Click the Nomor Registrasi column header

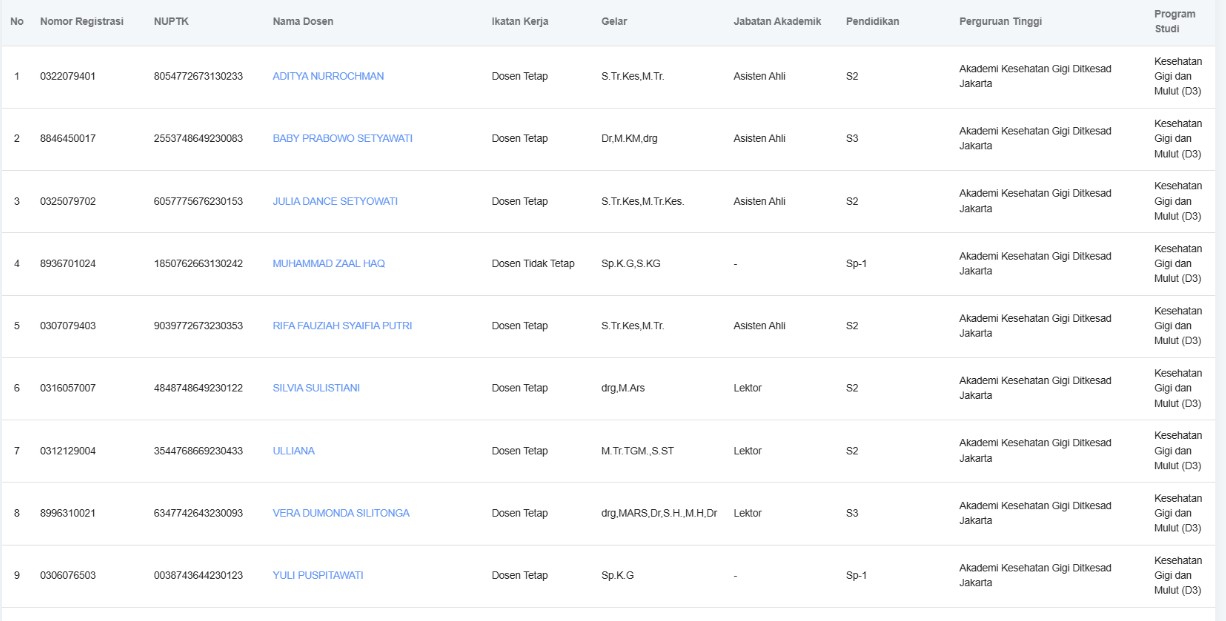[x=82, y=22]
